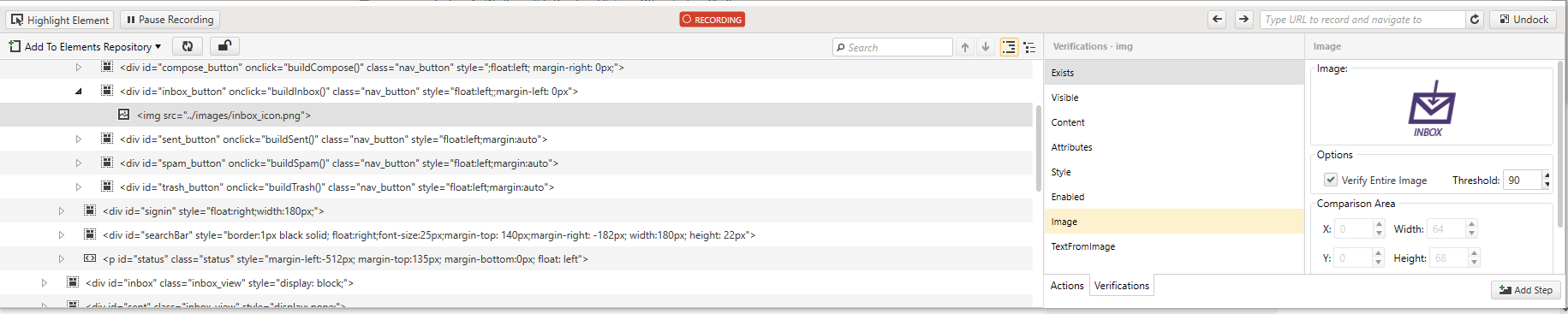Select the searchBar div row text
This screenshot has height=314, width=1568.
click(x=429, y=235)
